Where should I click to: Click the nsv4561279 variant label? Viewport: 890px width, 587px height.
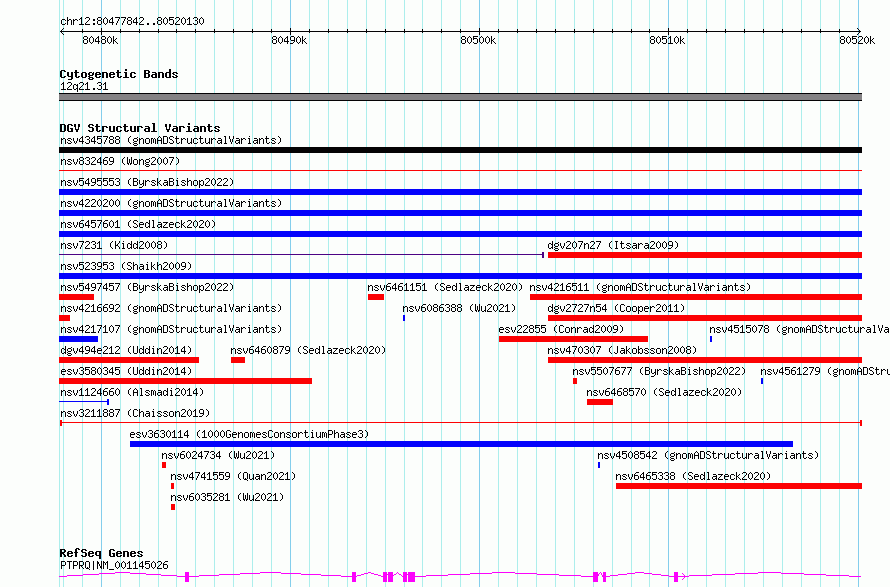tap(825, 371)
